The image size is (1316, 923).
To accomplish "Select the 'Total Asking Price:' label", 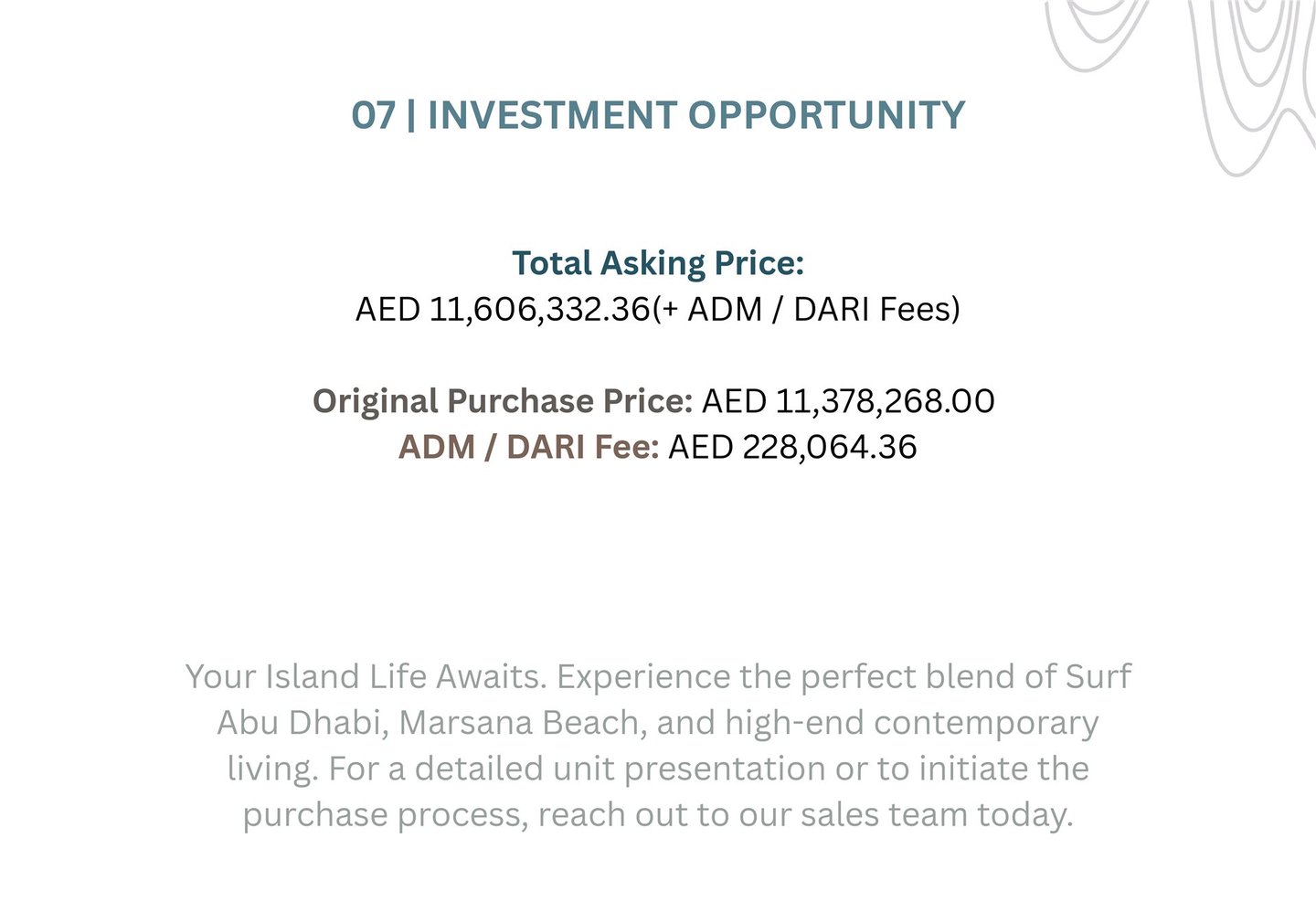I will (x=657, y=263).
